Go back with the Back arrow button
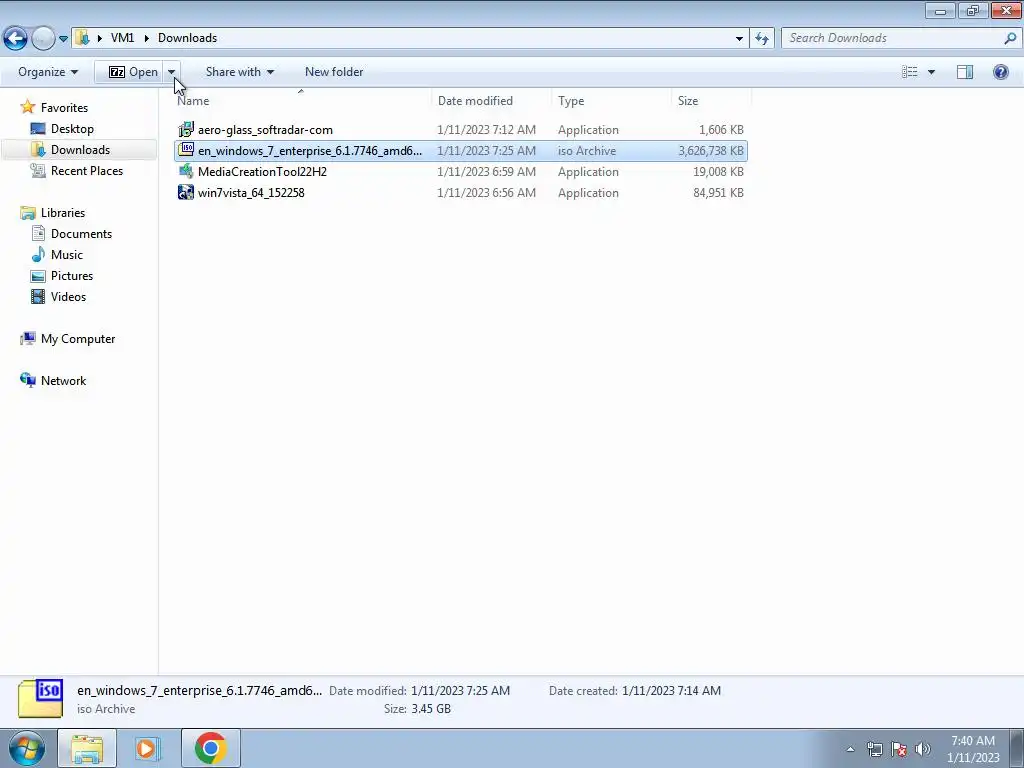 click(16, 39)
